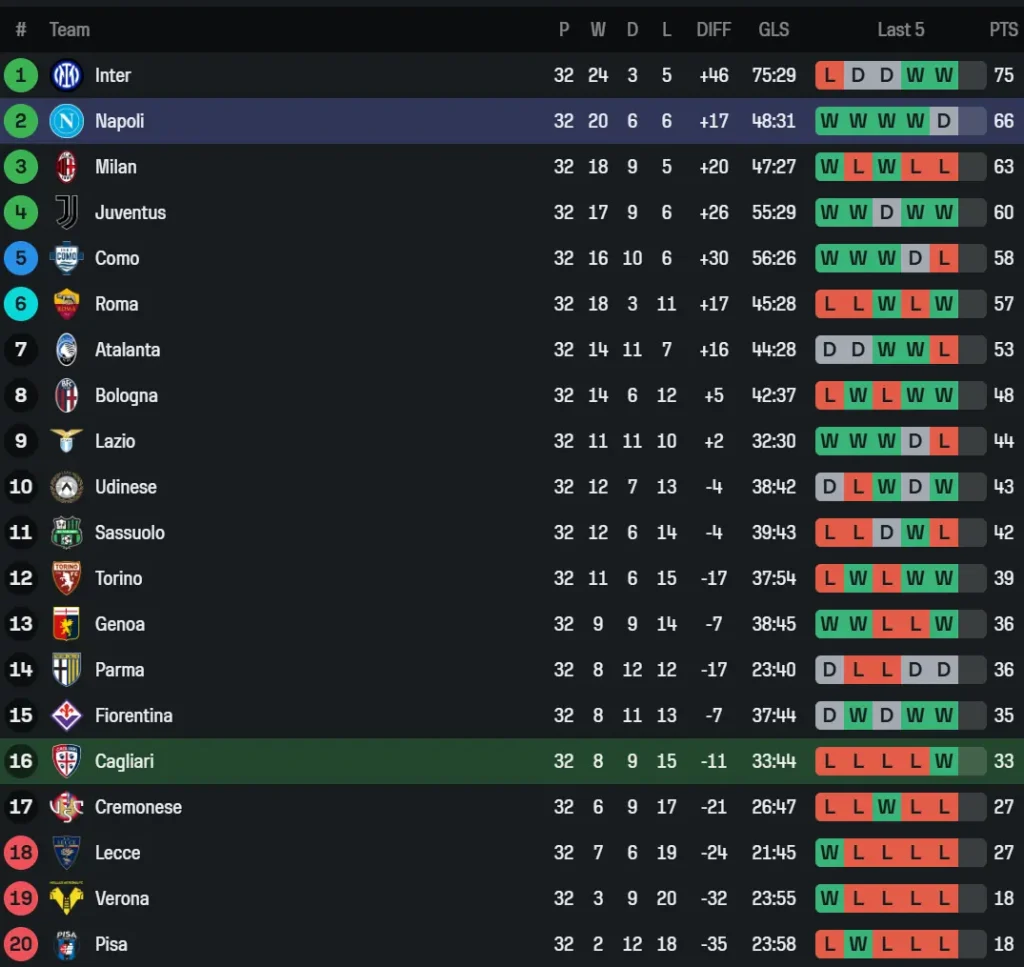This screenshot has width=1024, height=967.
Task: Sort standings by DIFF column header
Action: pyautogui.click(x=713, y=30)
